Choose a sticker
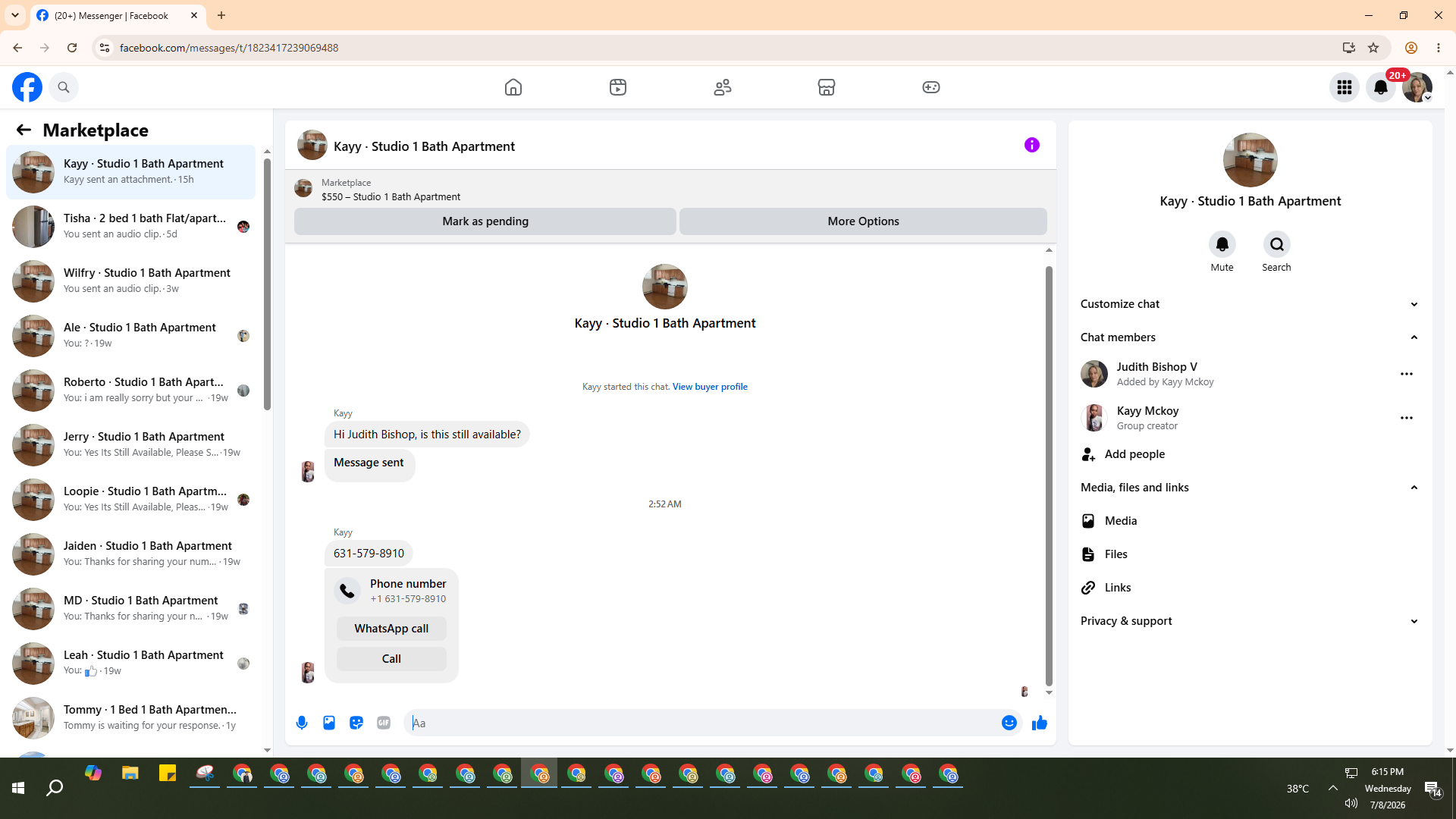The width and height of the screenshot is (1456, 819). tap(356, 723)
